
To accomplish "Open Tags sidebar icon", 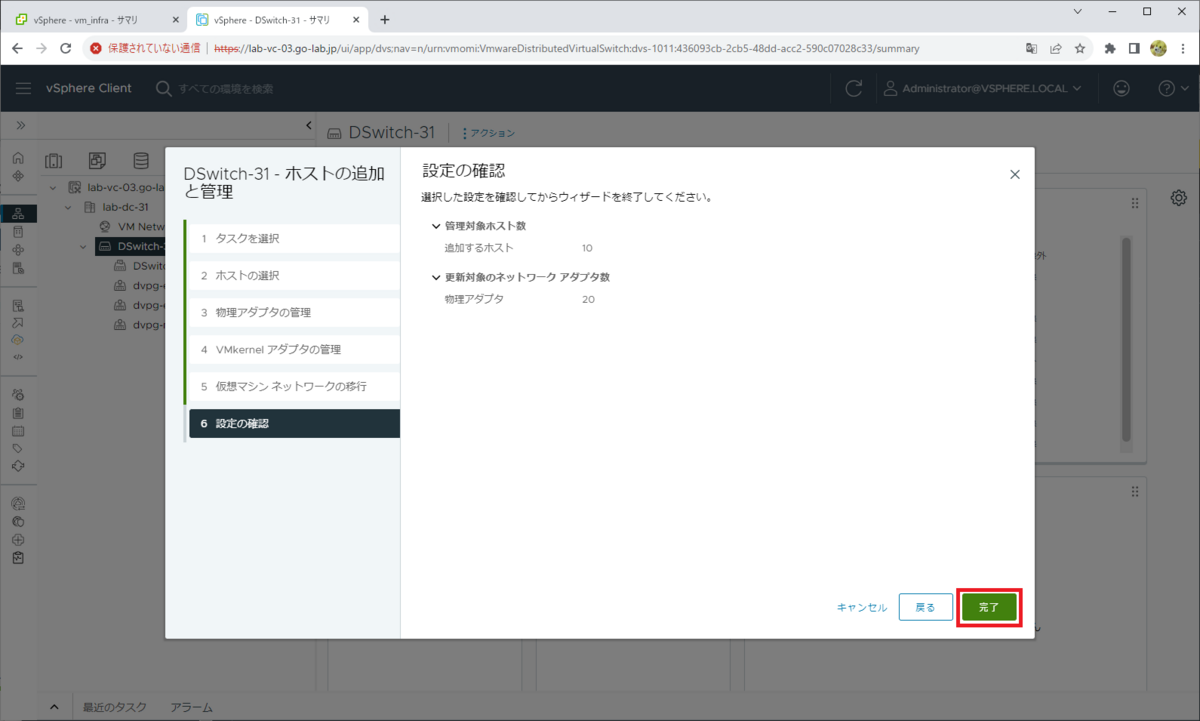I will 18,449.
